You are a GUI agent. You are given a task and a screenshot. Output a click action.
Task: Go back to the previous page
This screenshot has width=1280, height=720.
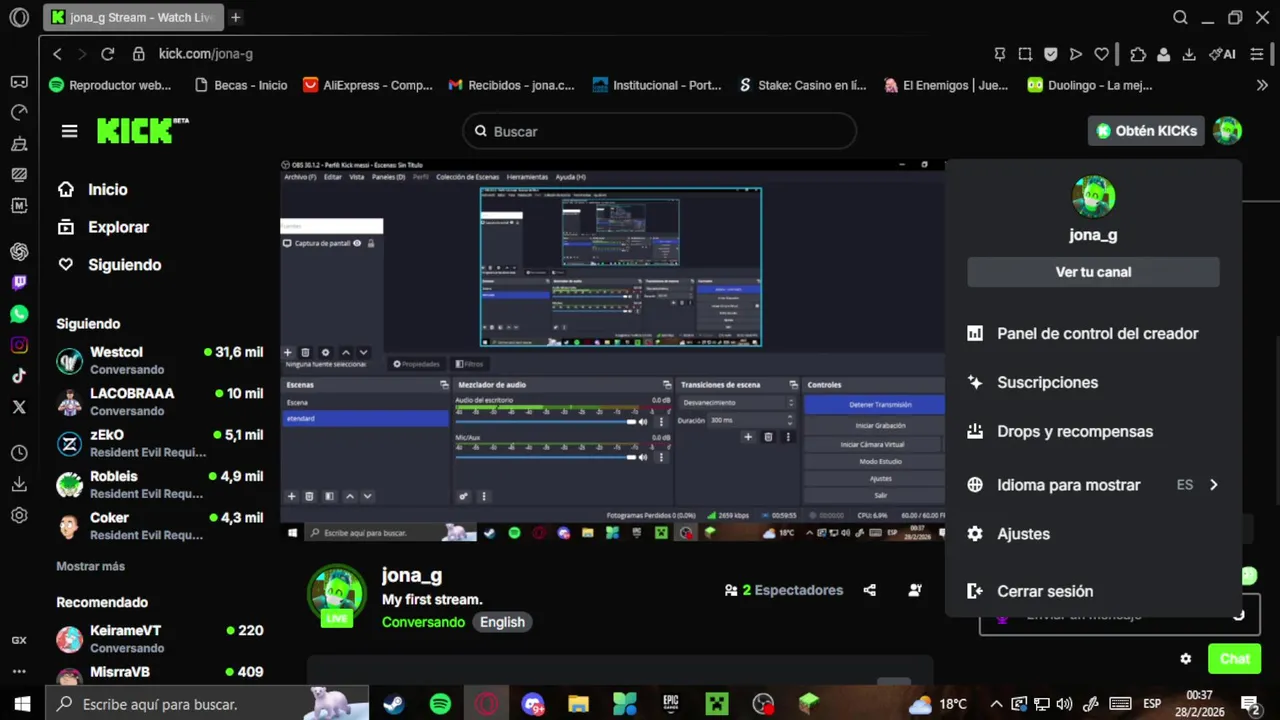(57, 54)
